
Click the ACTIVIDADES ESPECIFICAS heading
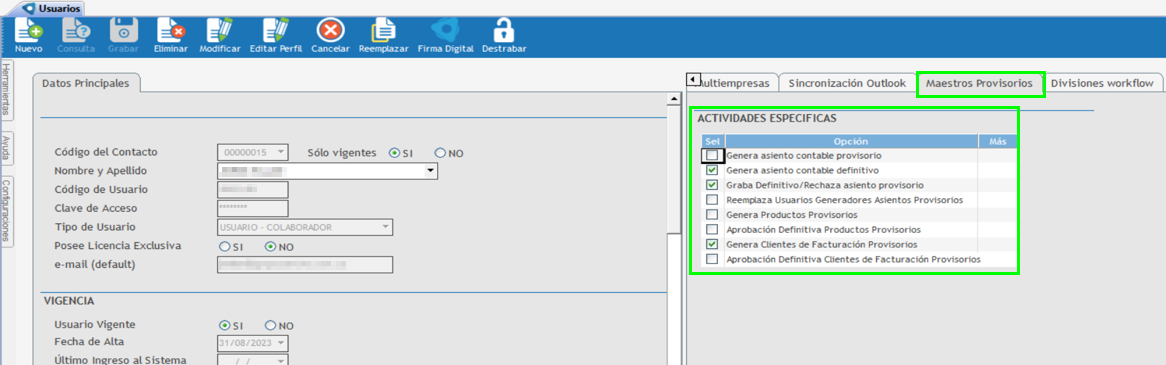pyautogui.click(x=767, y=118)
